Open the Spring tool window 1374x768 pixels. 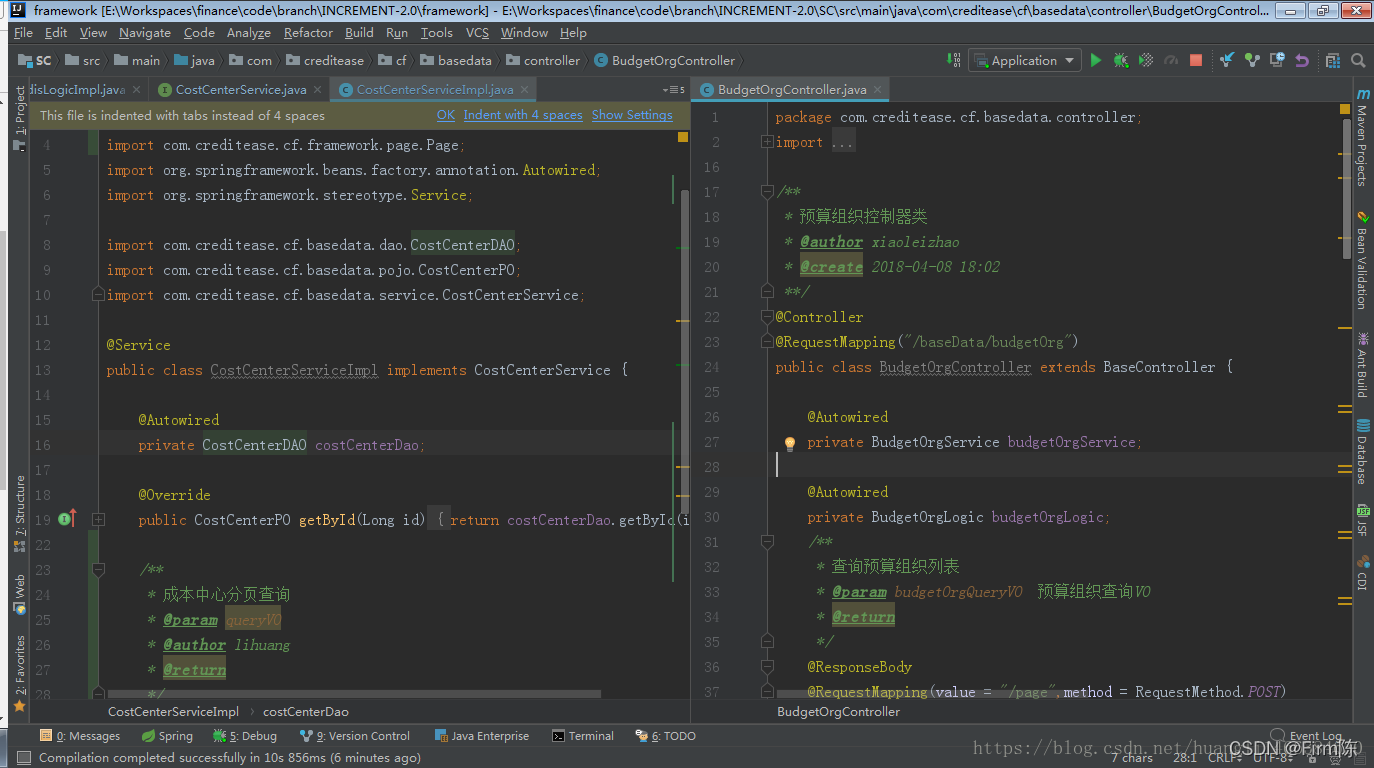point(167,736)
